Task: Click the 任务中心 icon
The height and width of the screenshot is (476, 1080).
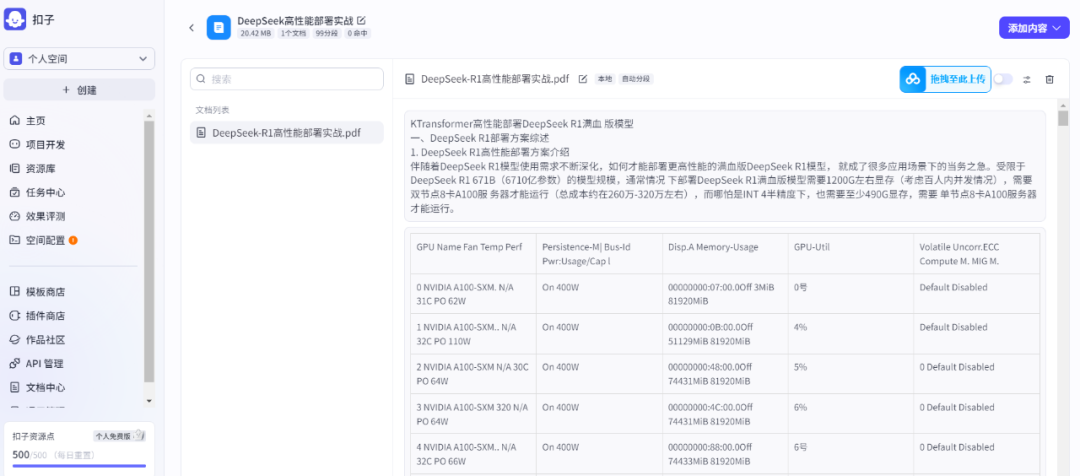Action: 14,192
